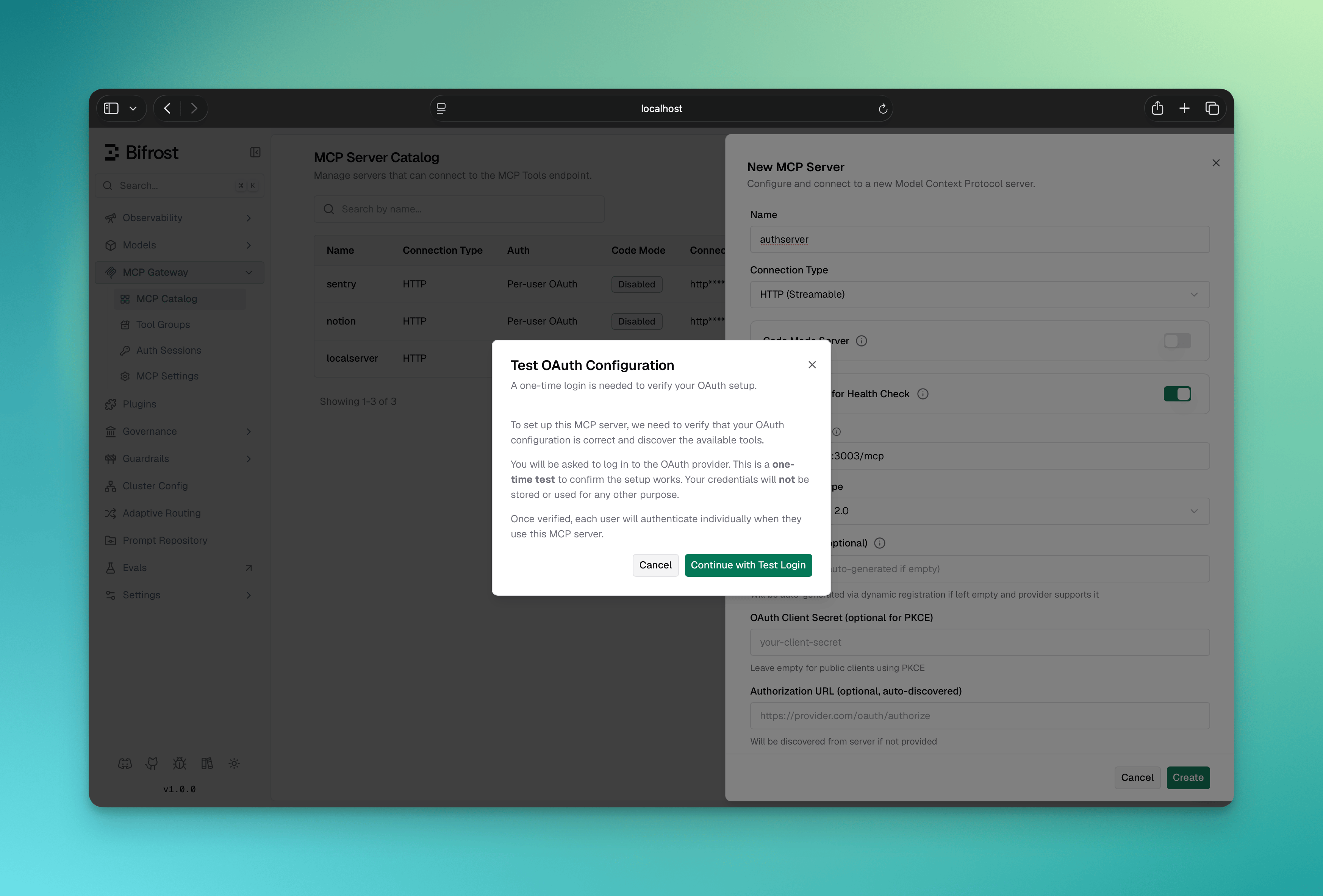Click the Bifrost logo
Image resolution: width=1323 pixels, height=896 pixels.
(x=142, y=153)
